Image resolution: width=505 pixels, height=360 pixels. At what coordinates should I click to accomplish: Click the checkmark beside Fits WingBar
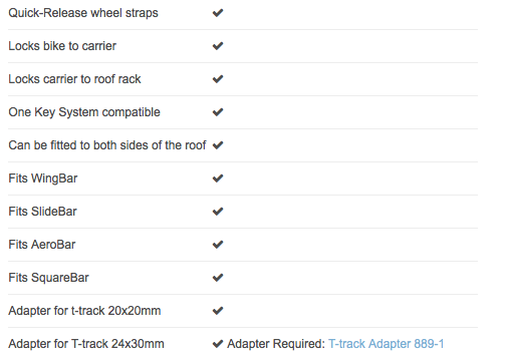point(218,178)
